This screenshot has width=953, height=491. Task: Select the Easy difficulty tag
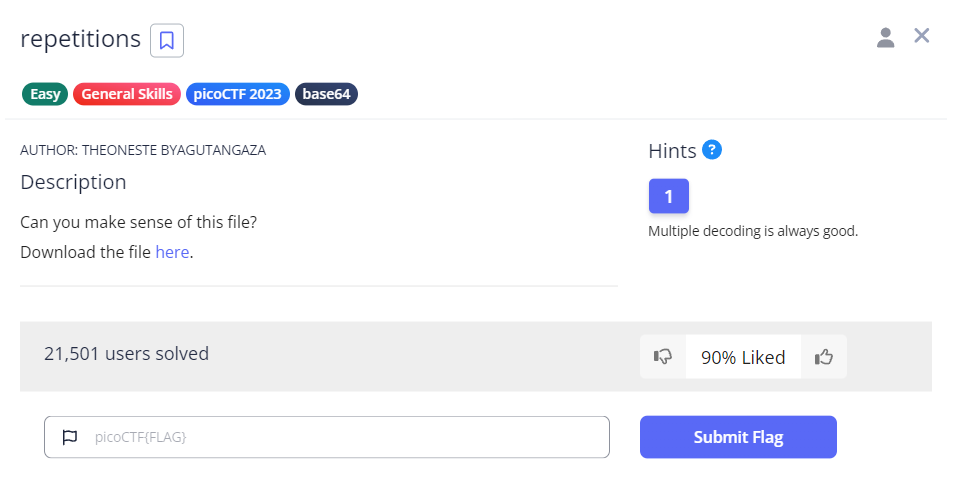click(45, 94)
